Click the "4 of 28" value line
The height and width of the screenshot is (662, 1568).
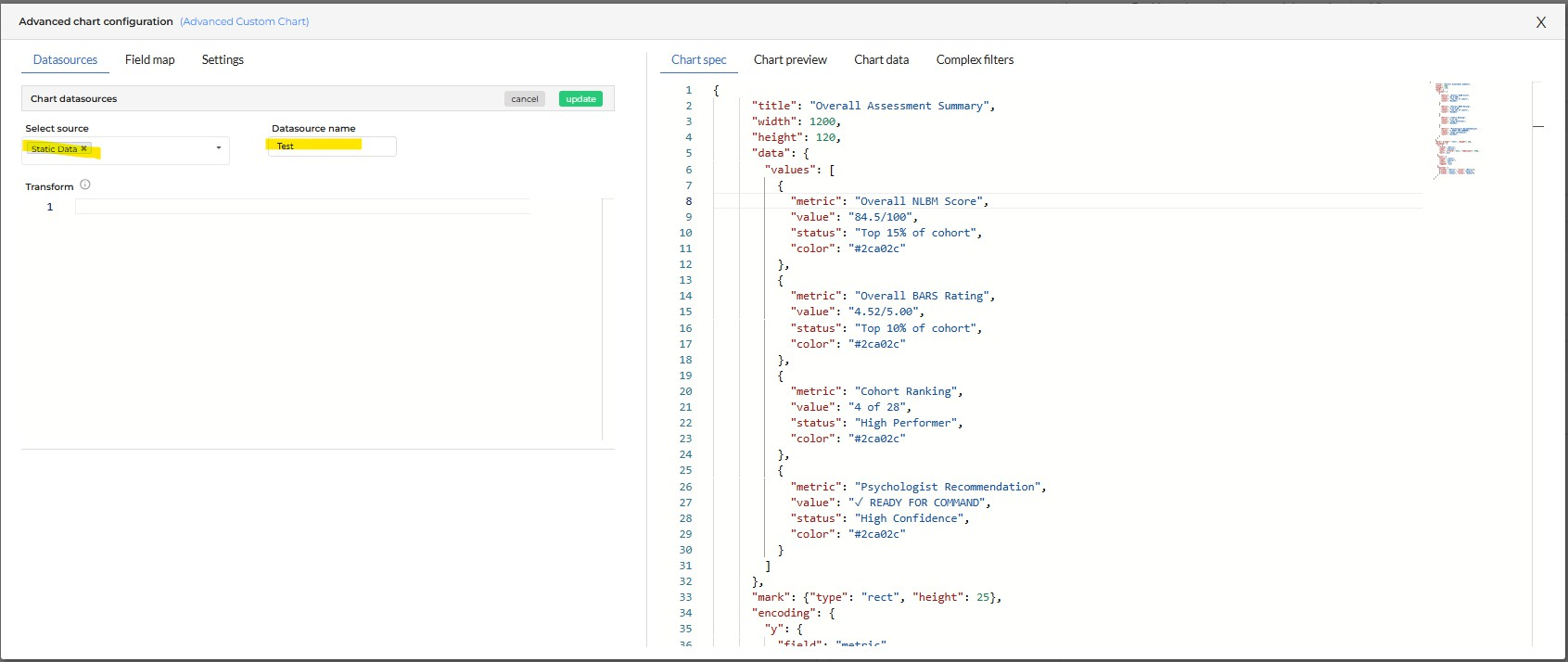click(x=850, y=407)
